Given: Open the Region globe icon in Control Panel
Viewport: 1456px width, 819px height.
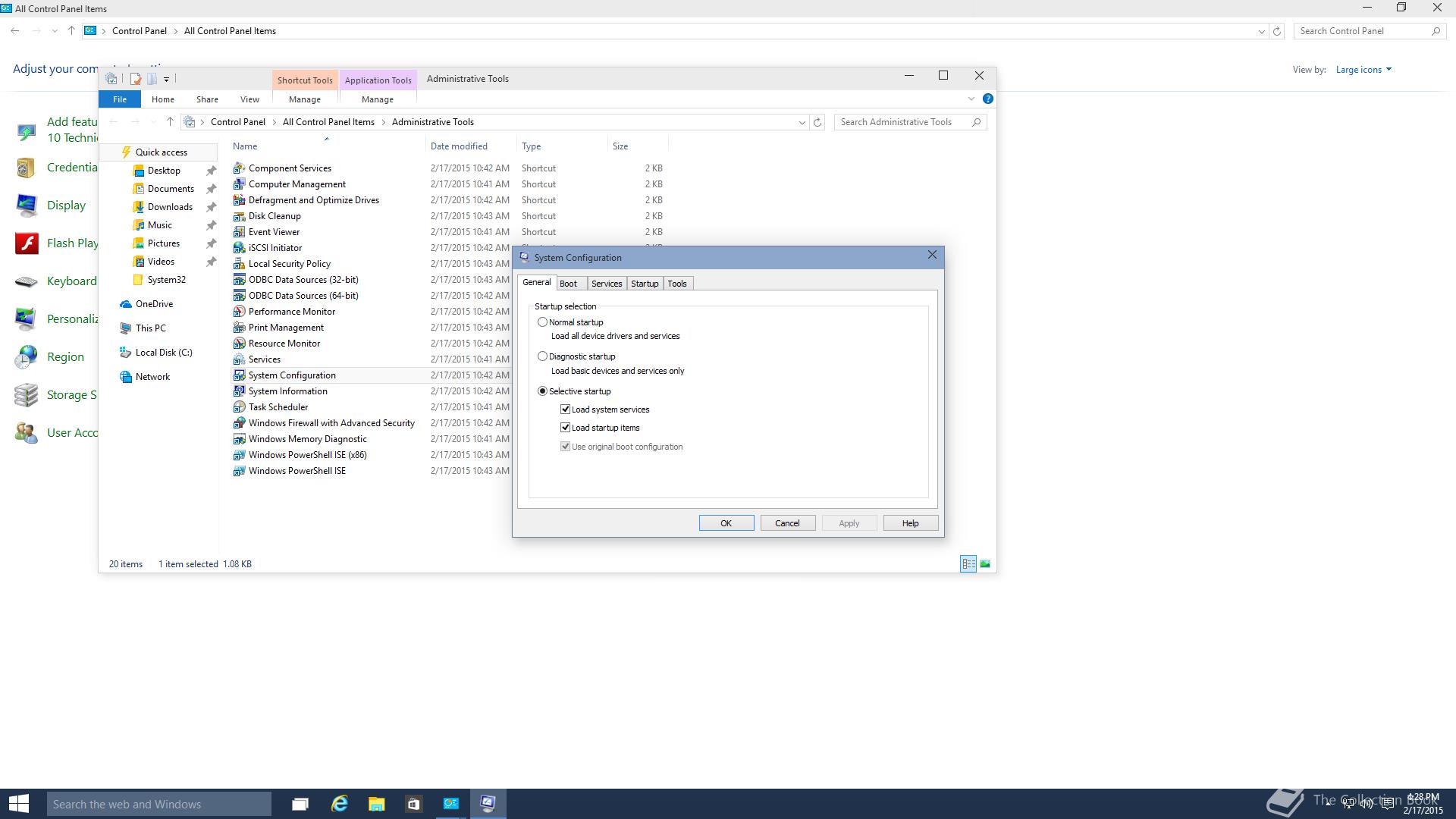Looking at the screenshot, I should [x=27, y=357].
